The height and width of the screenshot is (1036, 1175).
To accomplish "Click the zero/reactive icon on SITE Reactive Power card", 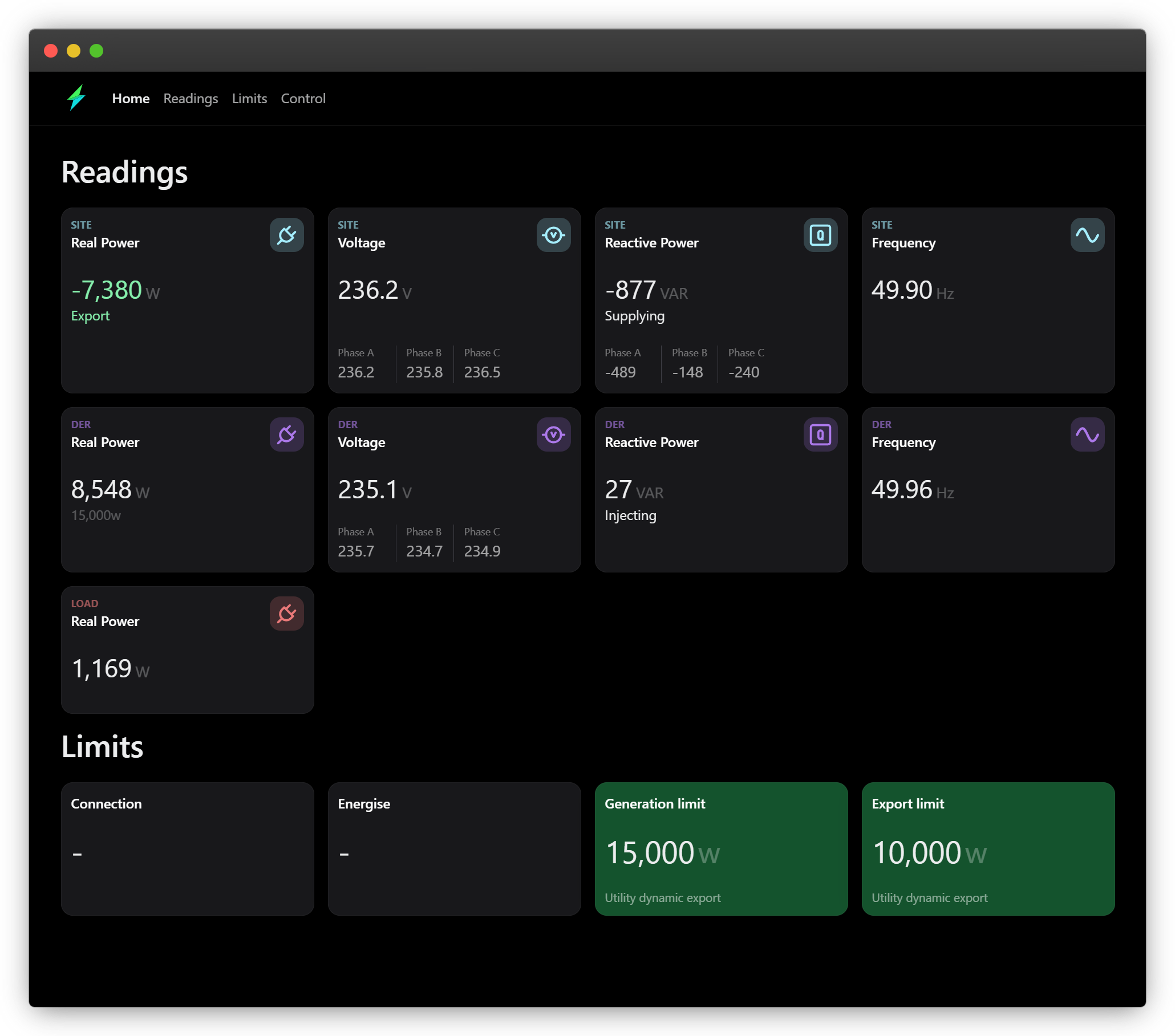I will point(820,235).
